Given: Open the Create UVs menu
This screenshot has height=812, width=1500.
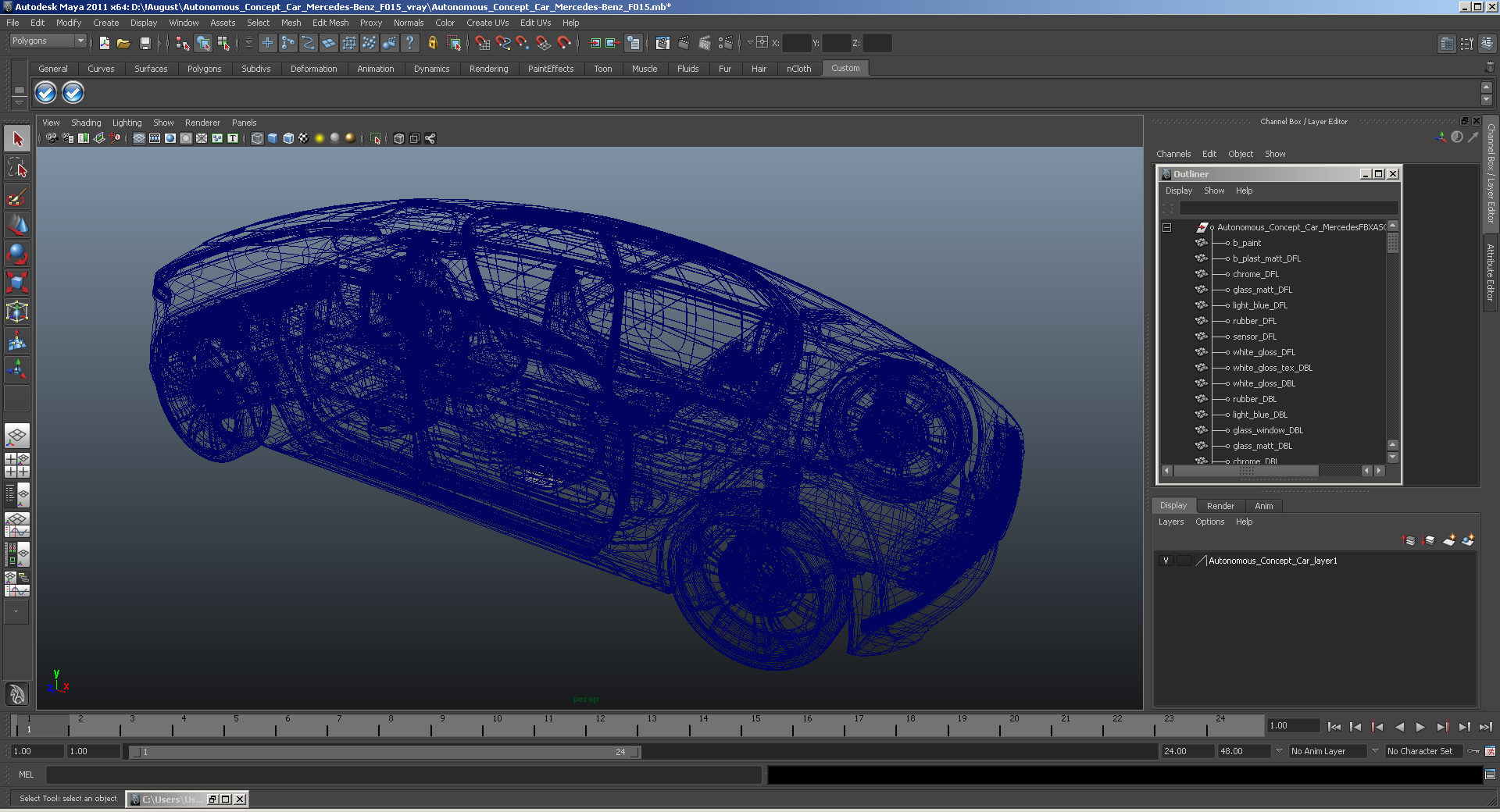Looking at the screenshot, I should [487, 23].
